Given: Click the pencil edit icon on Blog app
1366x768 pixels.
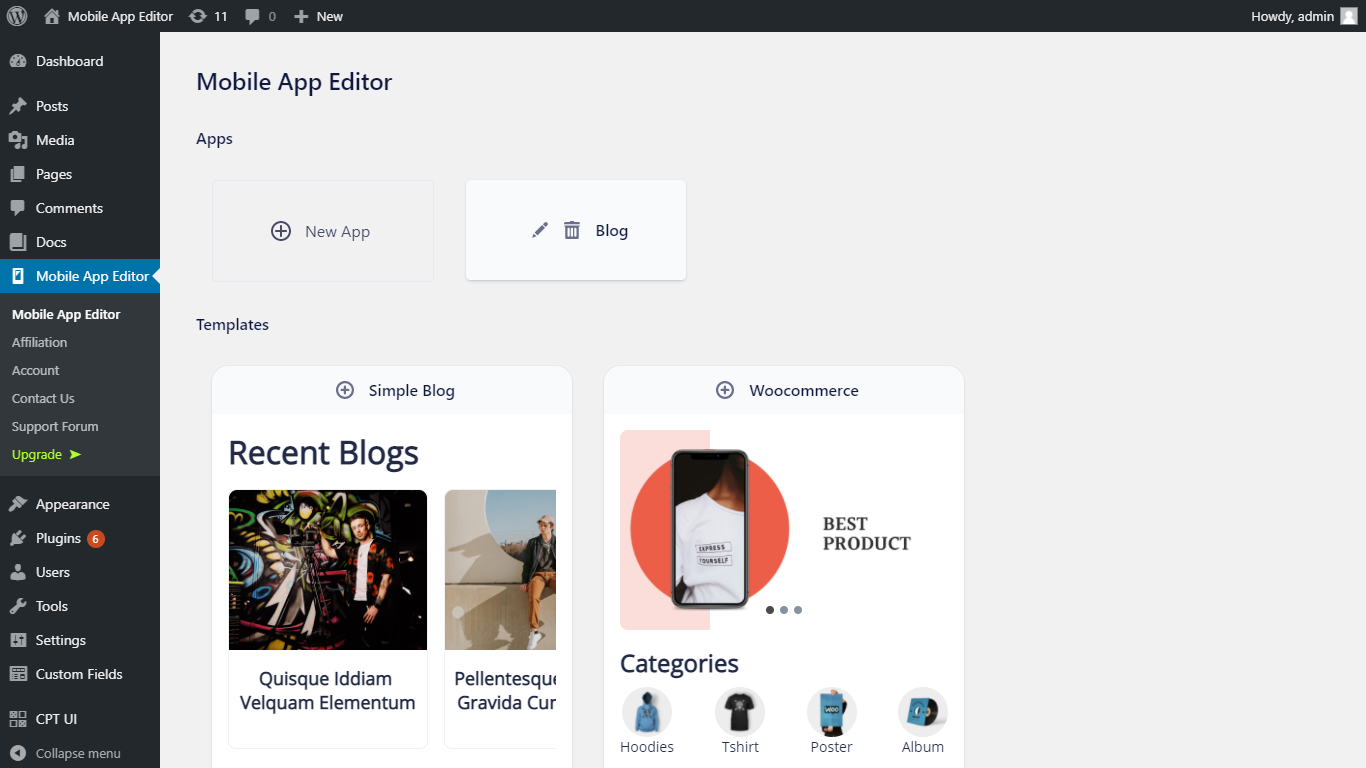Looking at the screenshot, I should 540,230.
